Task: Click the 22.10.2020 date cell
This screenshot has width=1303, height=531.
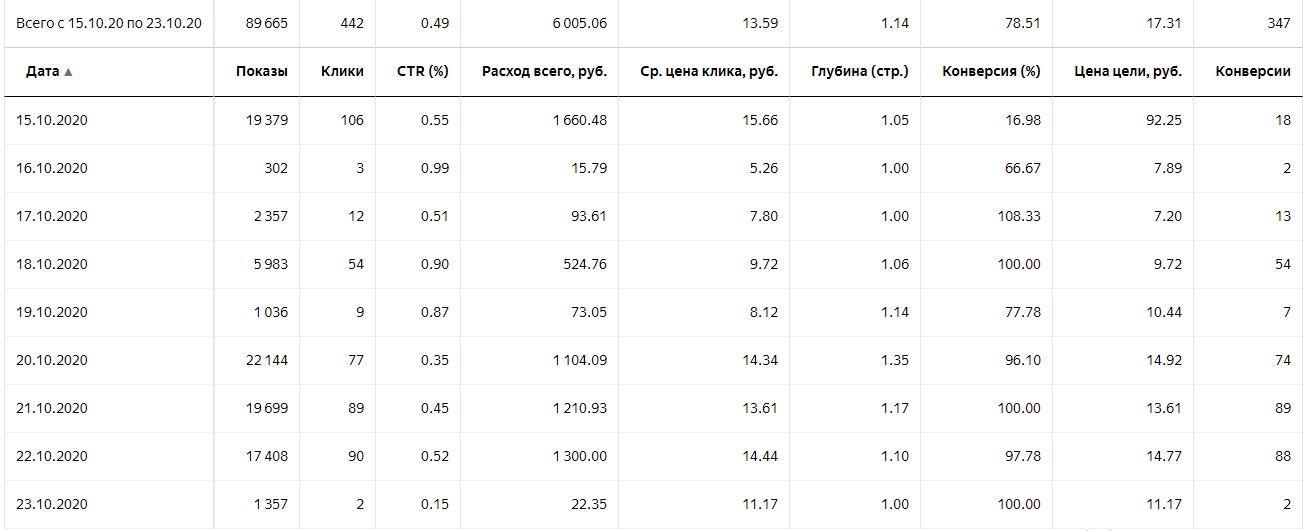Action: click(52, 456)
